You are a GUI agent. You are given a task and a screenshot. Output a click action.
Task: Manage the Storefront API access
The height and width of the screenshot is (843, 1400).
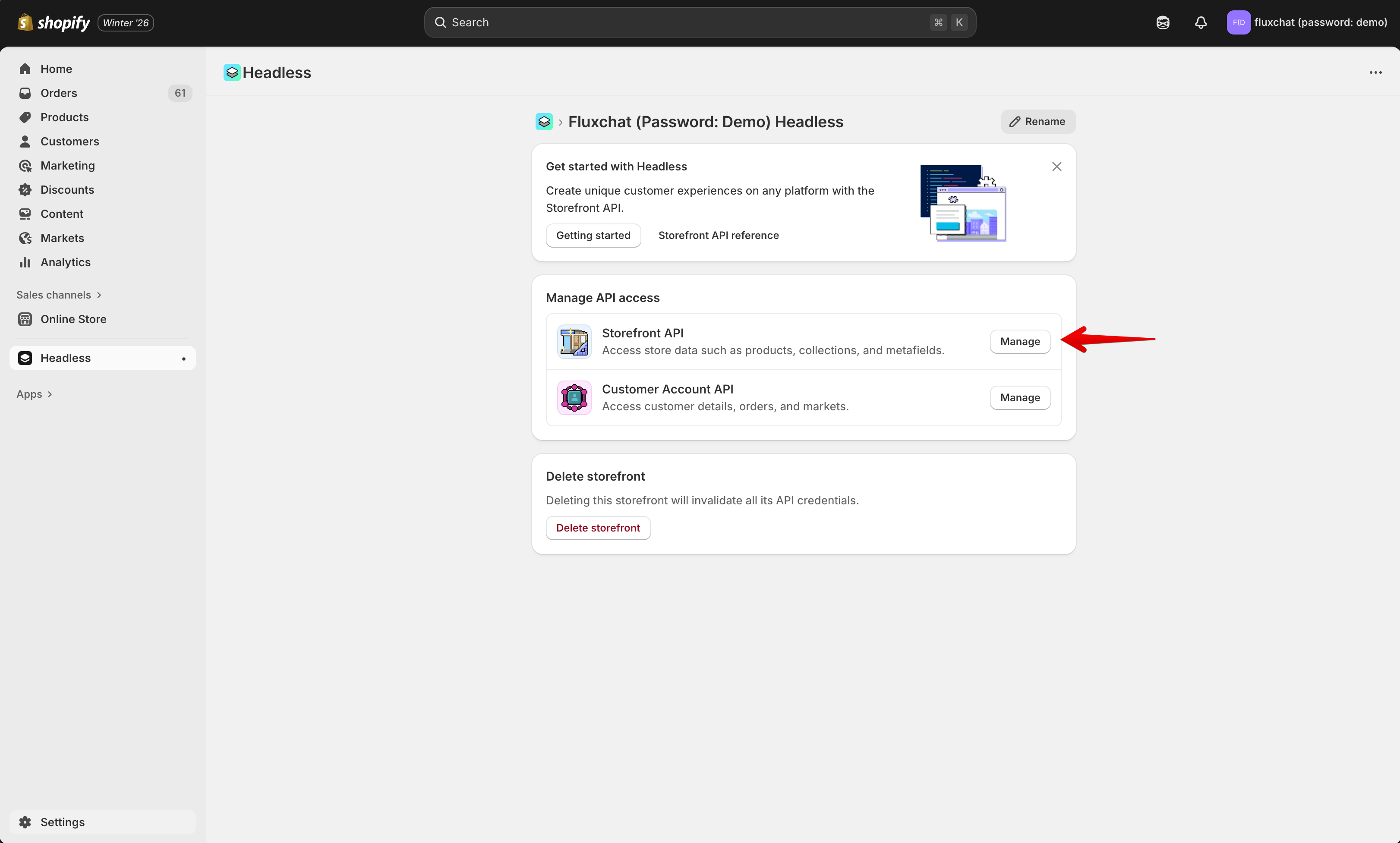(1019, 341)
